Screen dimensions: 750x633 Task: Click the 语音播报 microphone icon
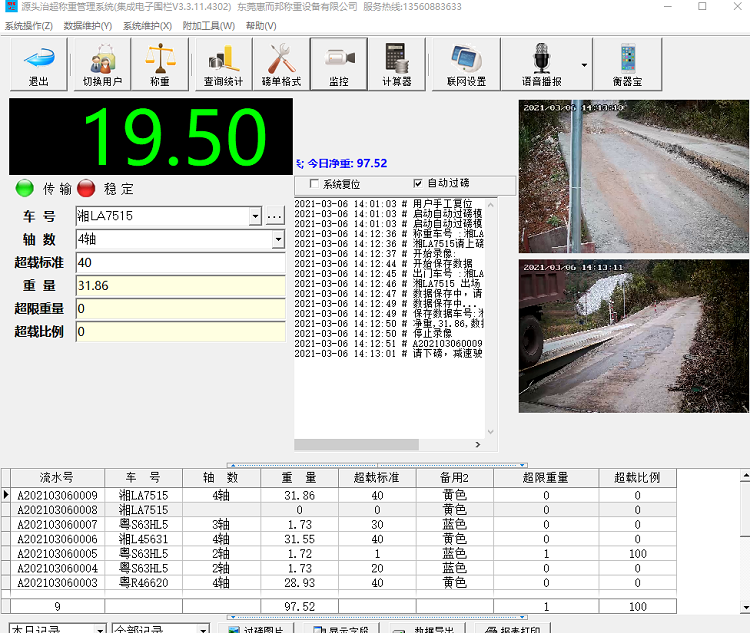tap(541, 64)
